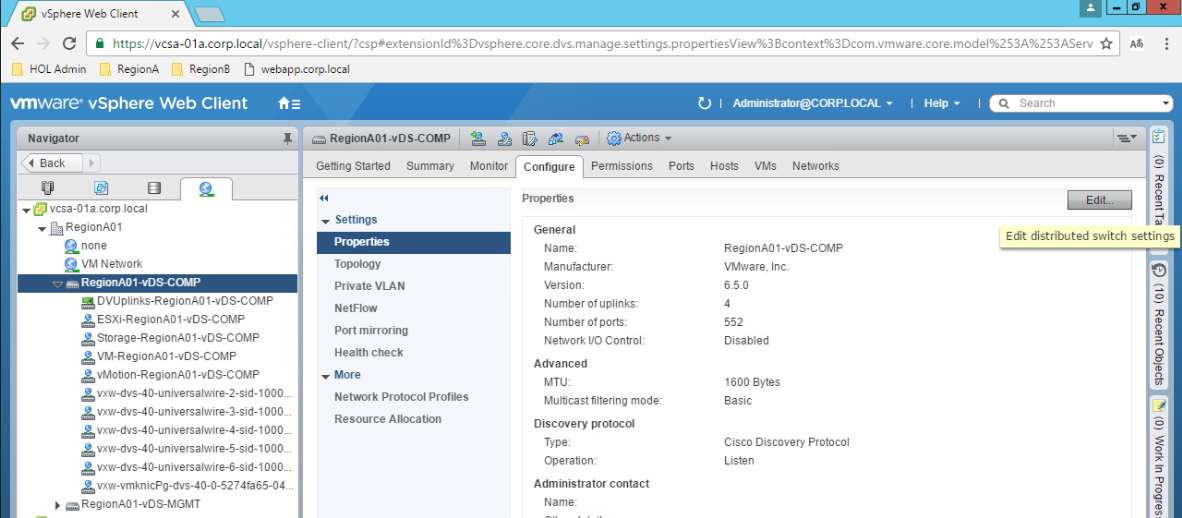
Task: Open the Help dropdown menu
Action: [x=942, y=103]
